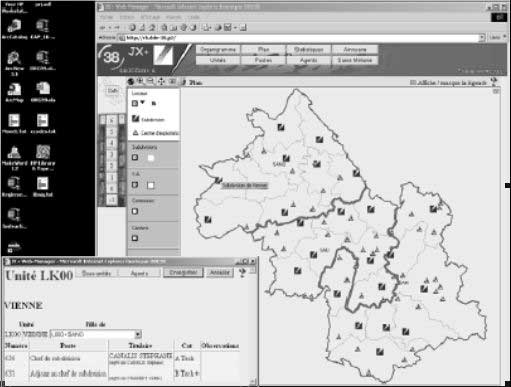Open the Annuaire directory button
511x387 pixels.
(x=355, y=49)
